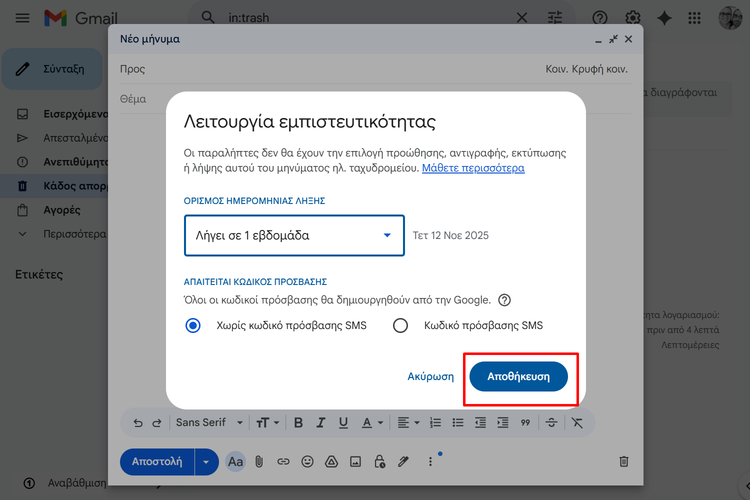Screen dimensions: 750x500
Task: Click the help icon beside Google passcode text
Action: 505,299
